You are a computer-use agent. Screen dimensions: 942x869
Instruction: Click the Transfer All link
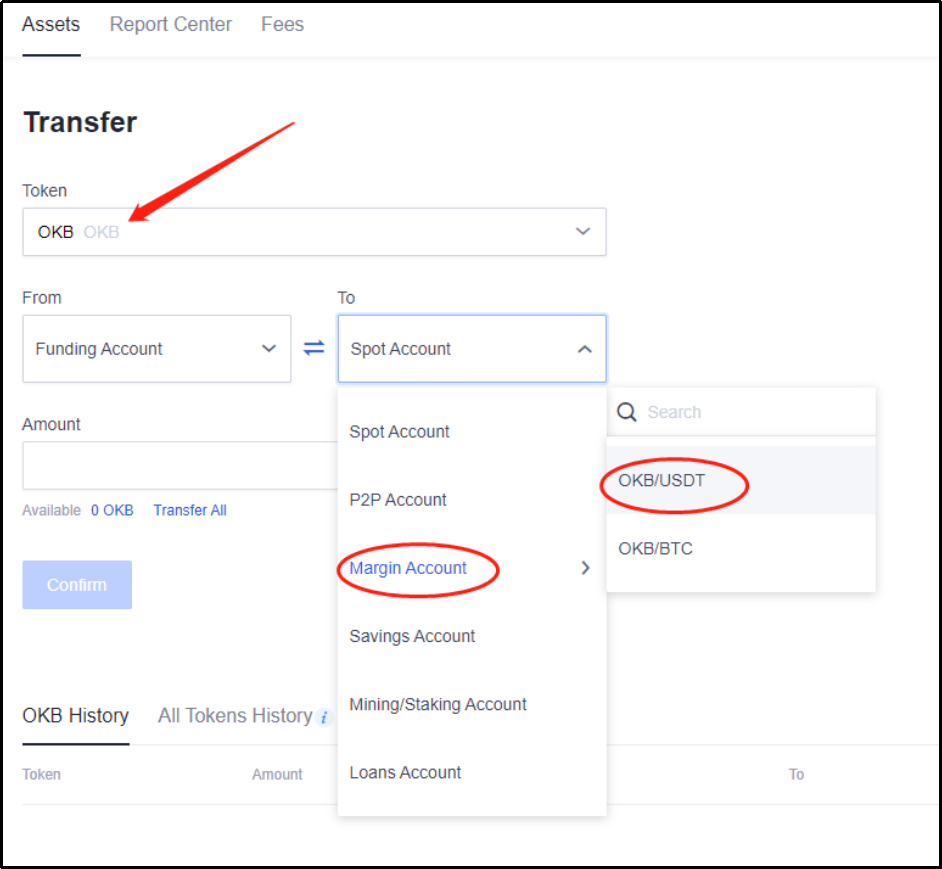pos(190,510)
